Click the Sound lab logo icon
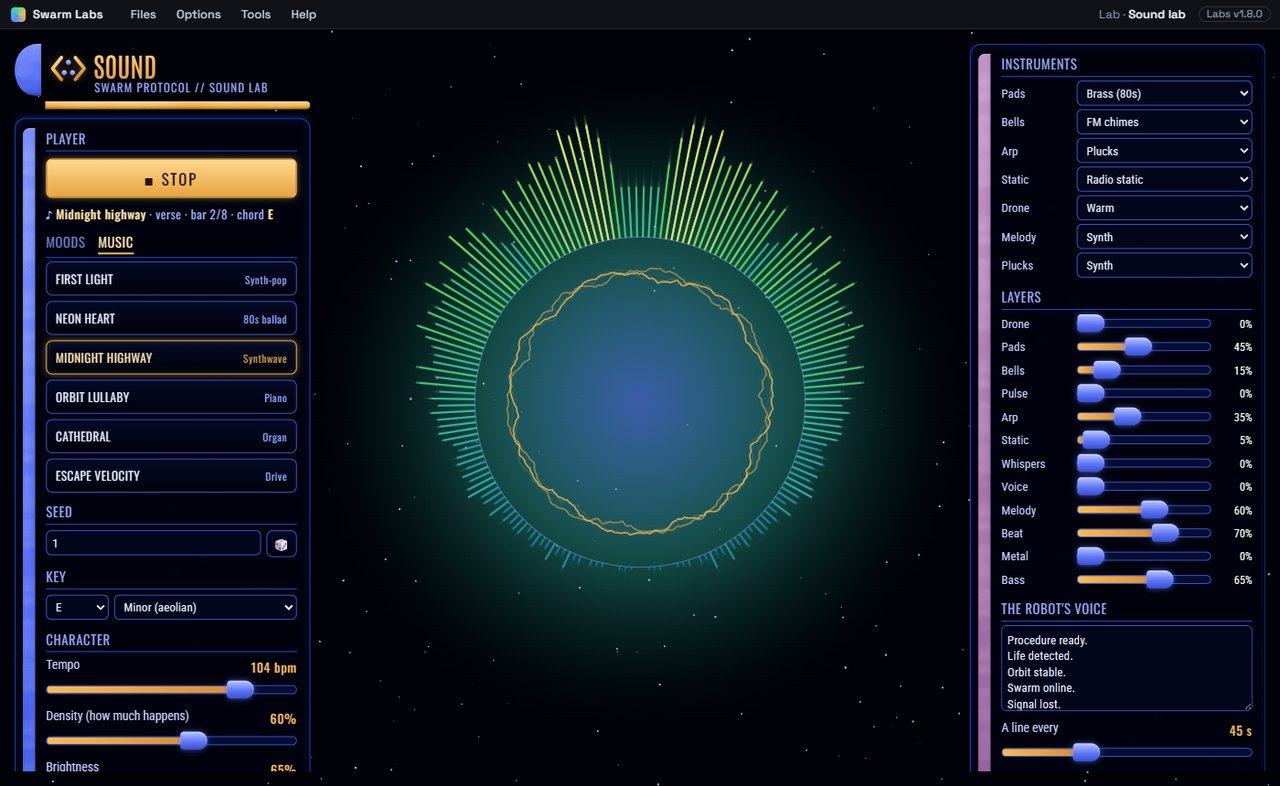The height and width of the screenshot is (786, 1280). tap(68, 69)
